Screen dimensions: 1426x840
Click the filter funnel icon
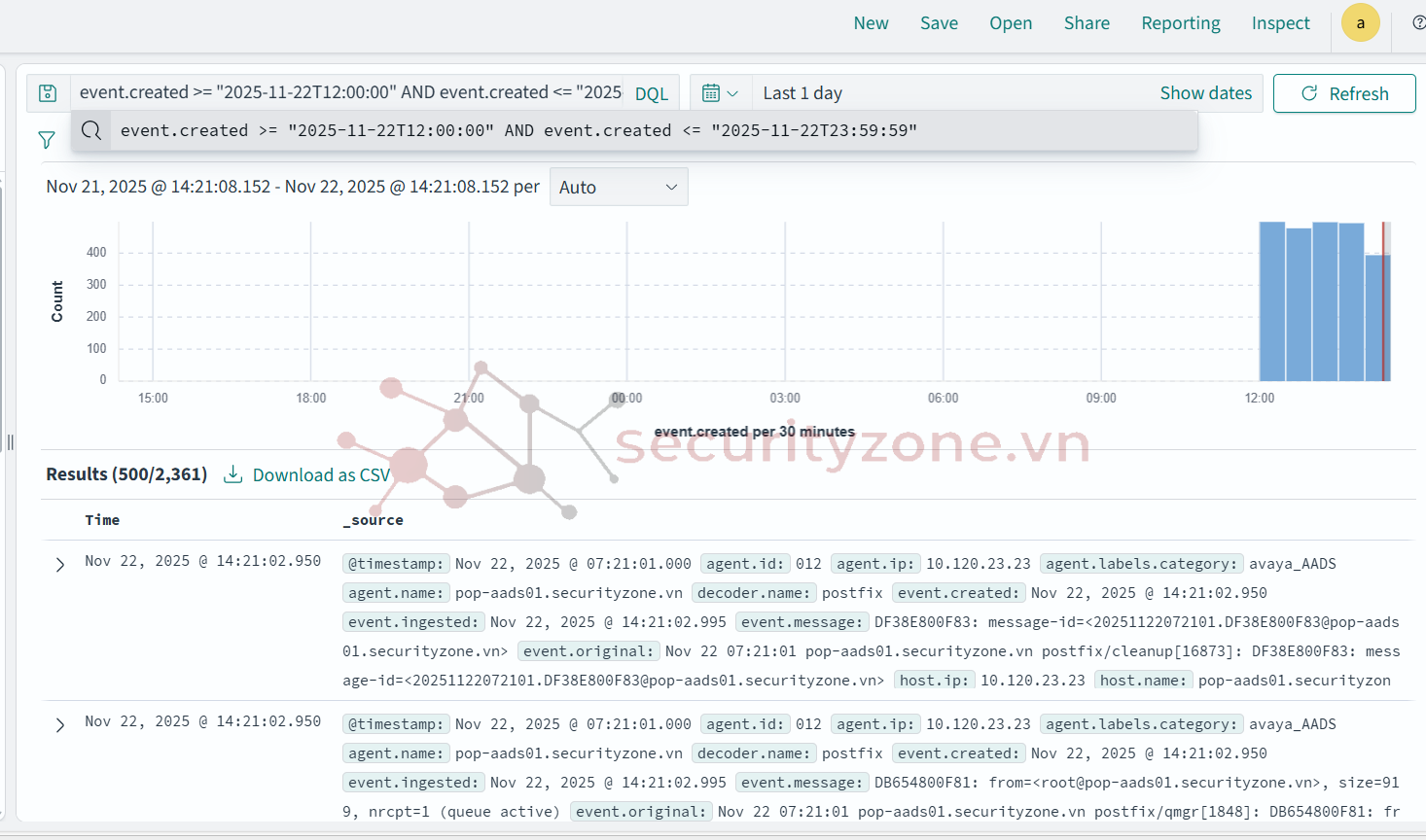coord(47,140)
